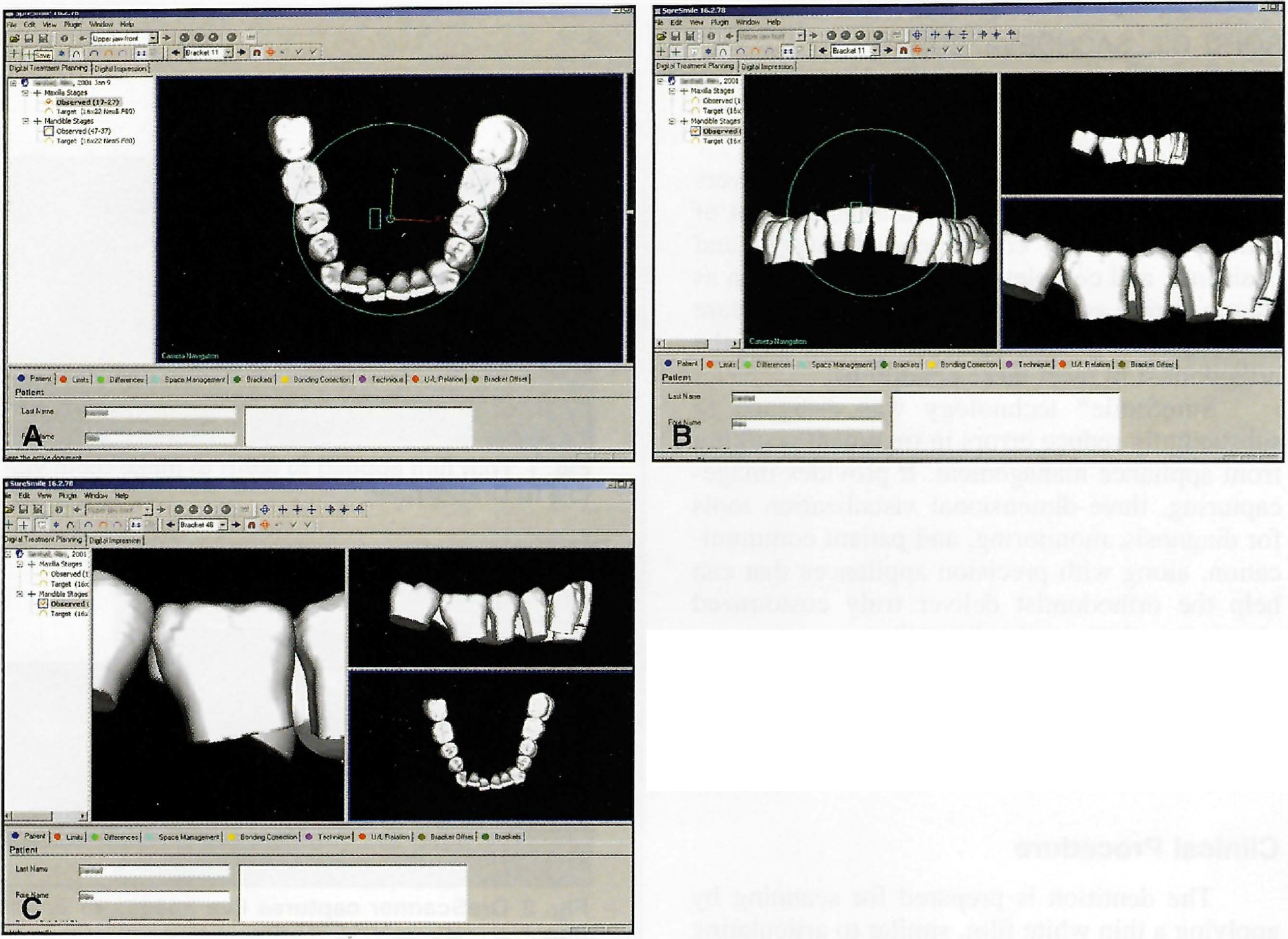Click the blue center crosshair icon in window B toolbar

(x=917, y=35)
